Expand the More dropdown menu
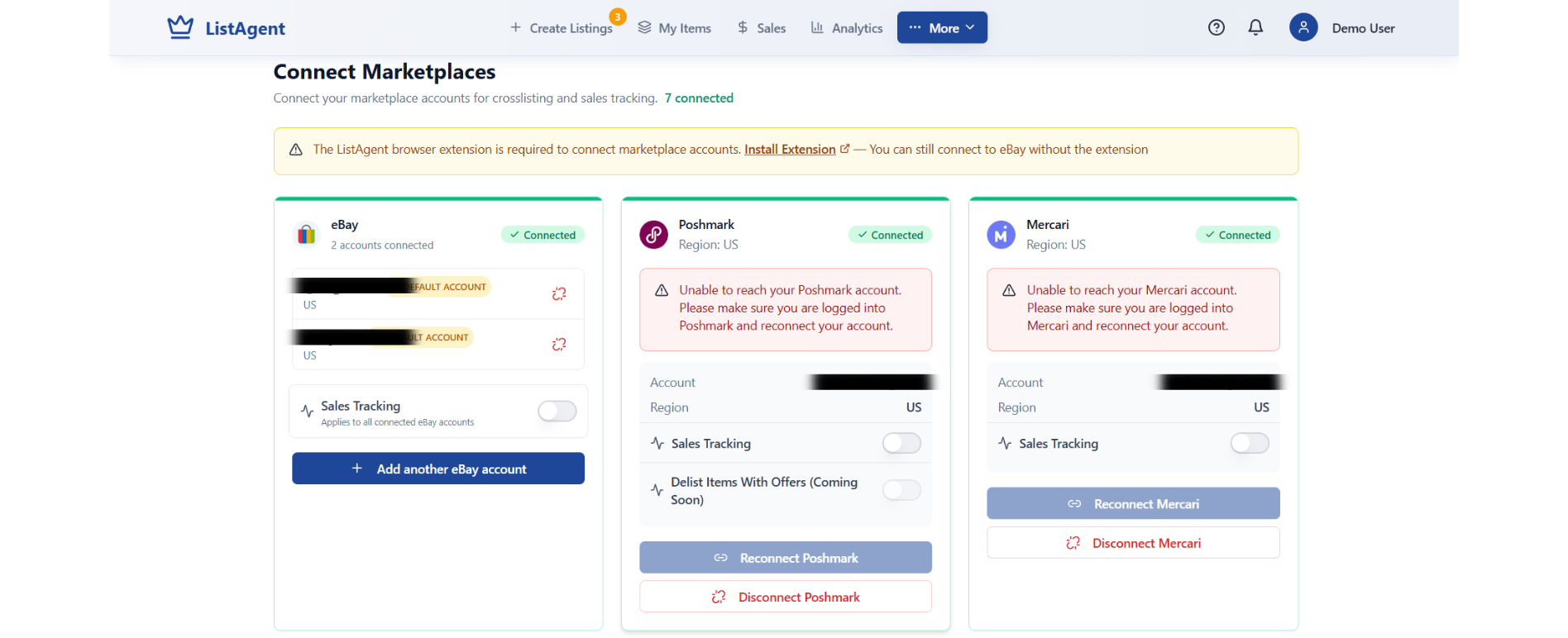This screenshot has height=638, width=1568. pos(942,27)
